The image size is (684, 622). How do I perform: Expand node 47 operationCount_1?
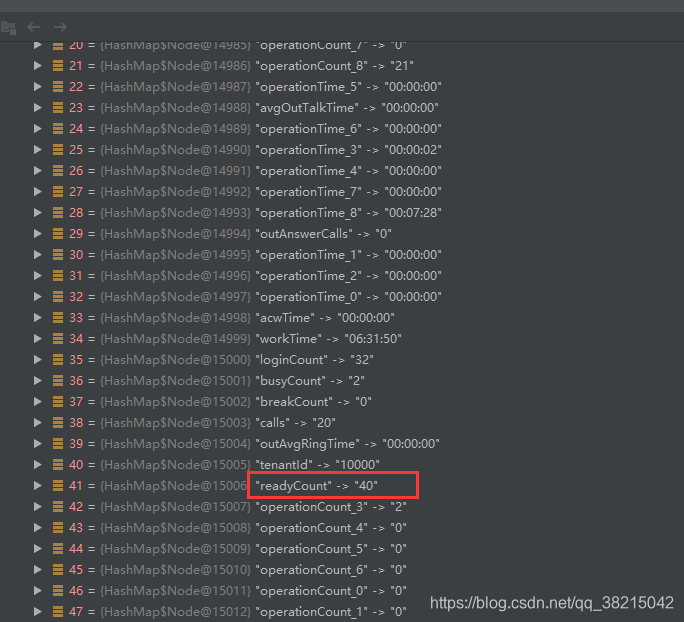tap(38, 612)
